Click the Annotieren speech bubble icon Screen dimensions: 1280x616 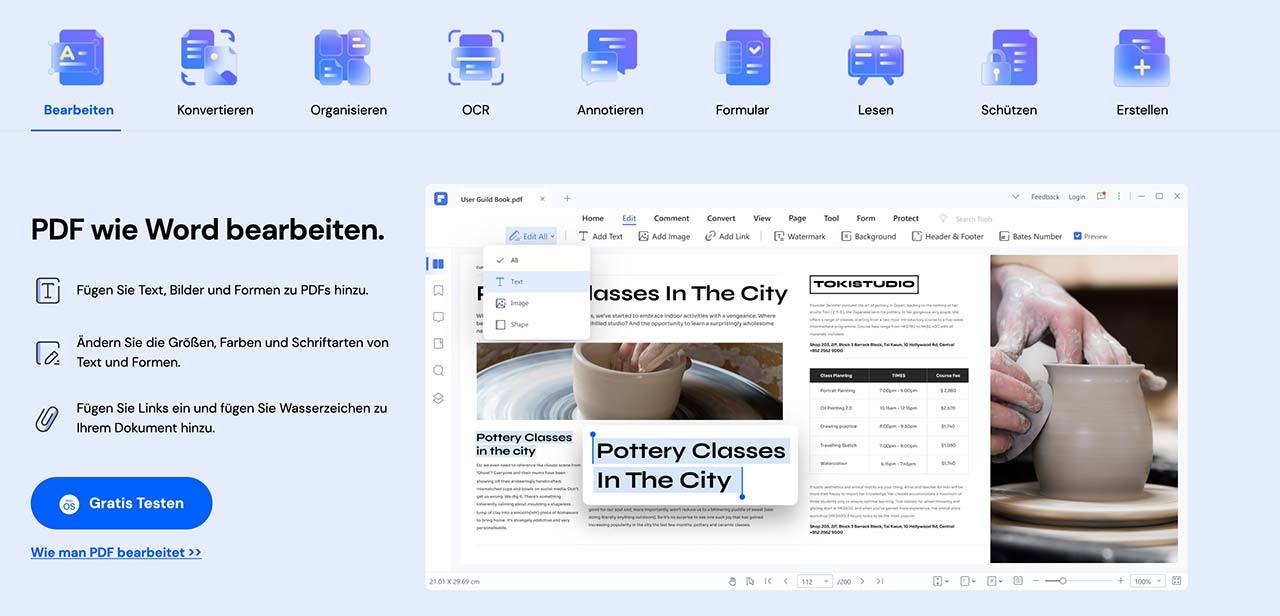609,58
